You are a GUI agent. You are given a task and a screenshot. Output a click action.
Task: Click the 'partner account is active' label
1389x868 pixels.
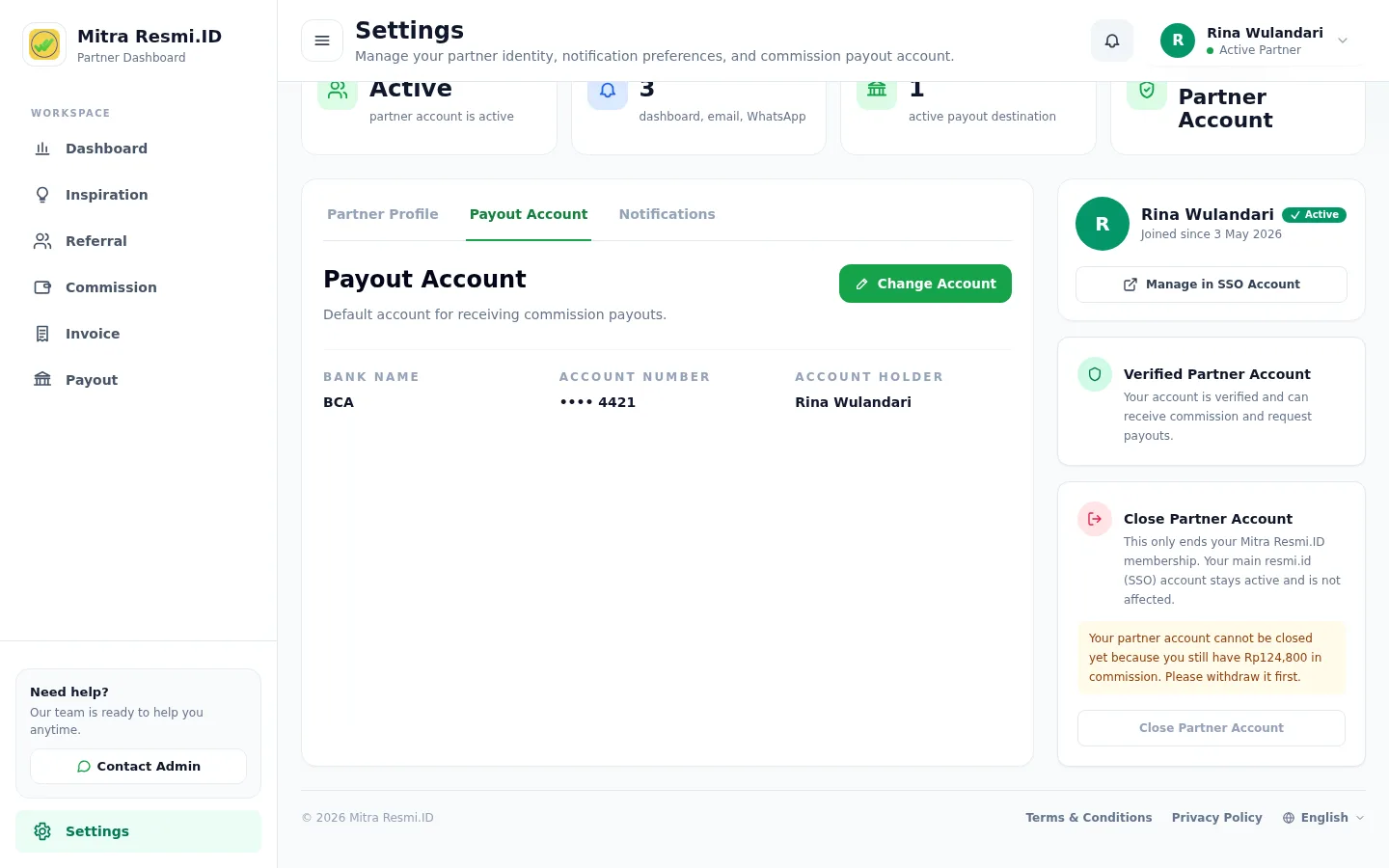pos(442,117)
